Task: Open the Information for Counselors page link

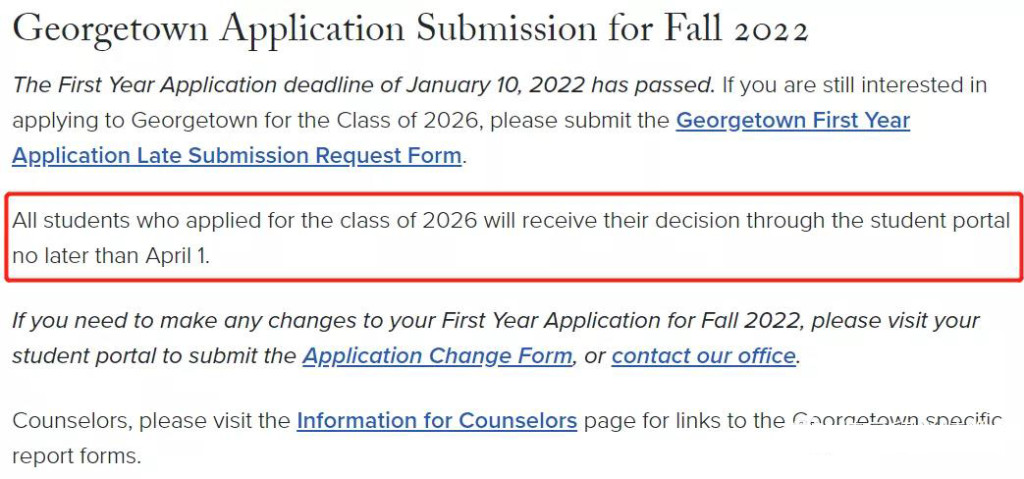Action: (437, 420)
